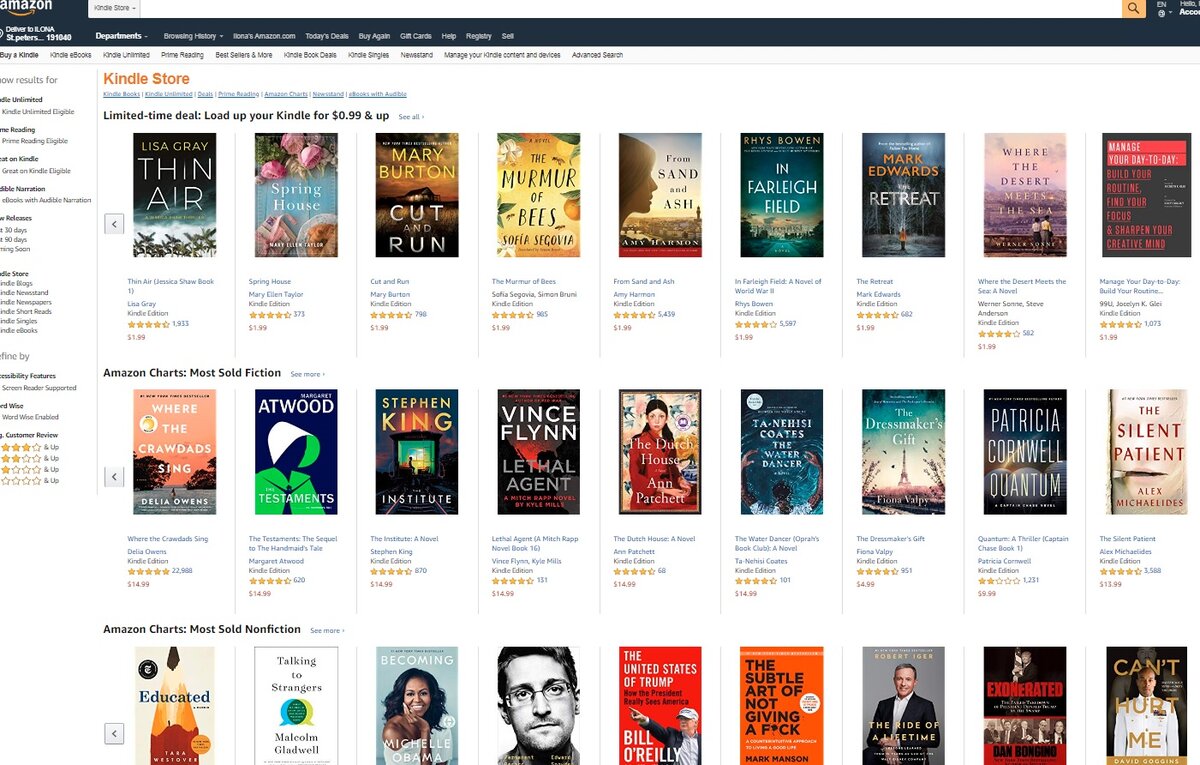
Task: Open the Registry navigation item
Action: click(479, 36)
